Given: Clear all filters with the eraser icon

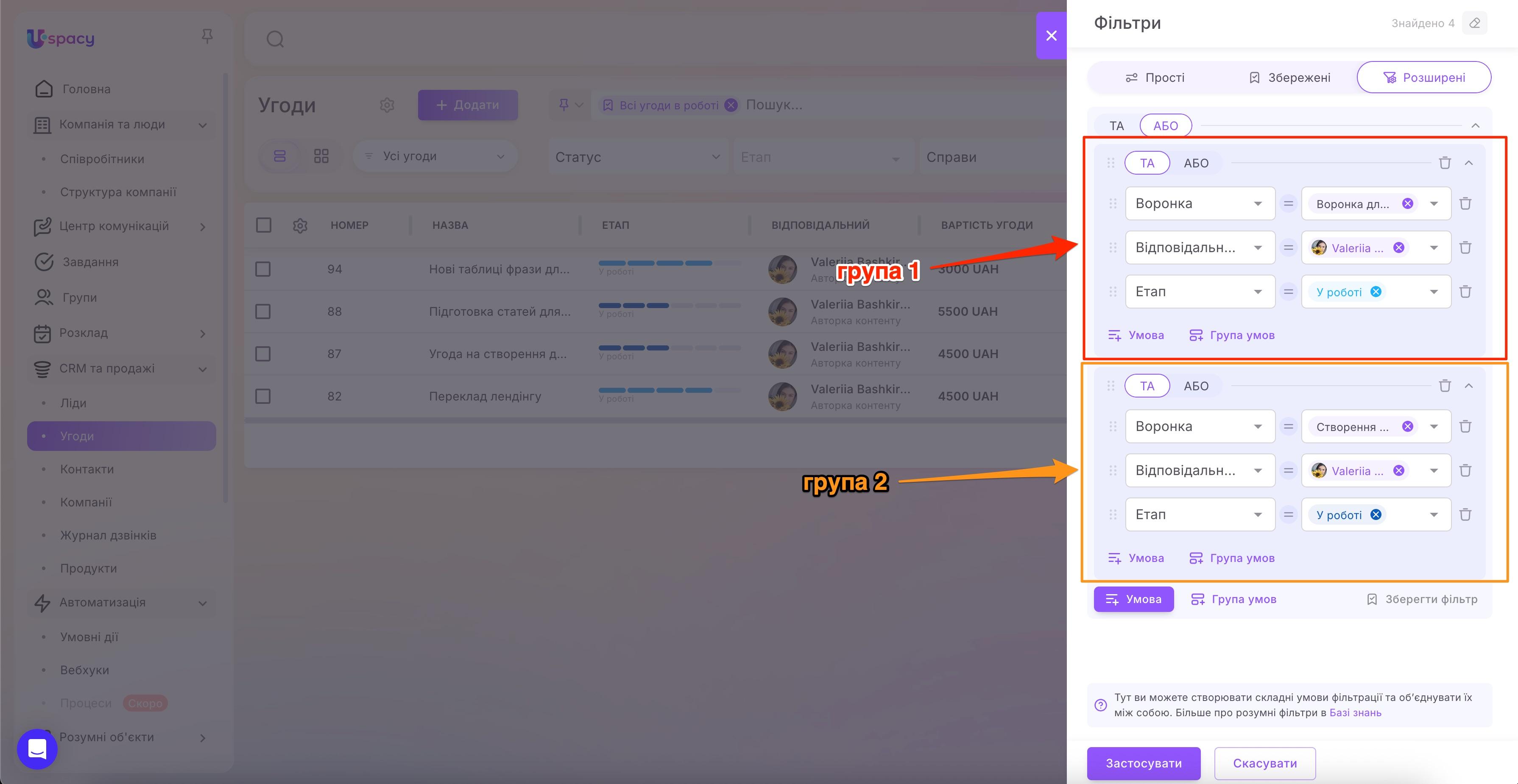Looking at the screenshot, I should tap(1475, 23).
